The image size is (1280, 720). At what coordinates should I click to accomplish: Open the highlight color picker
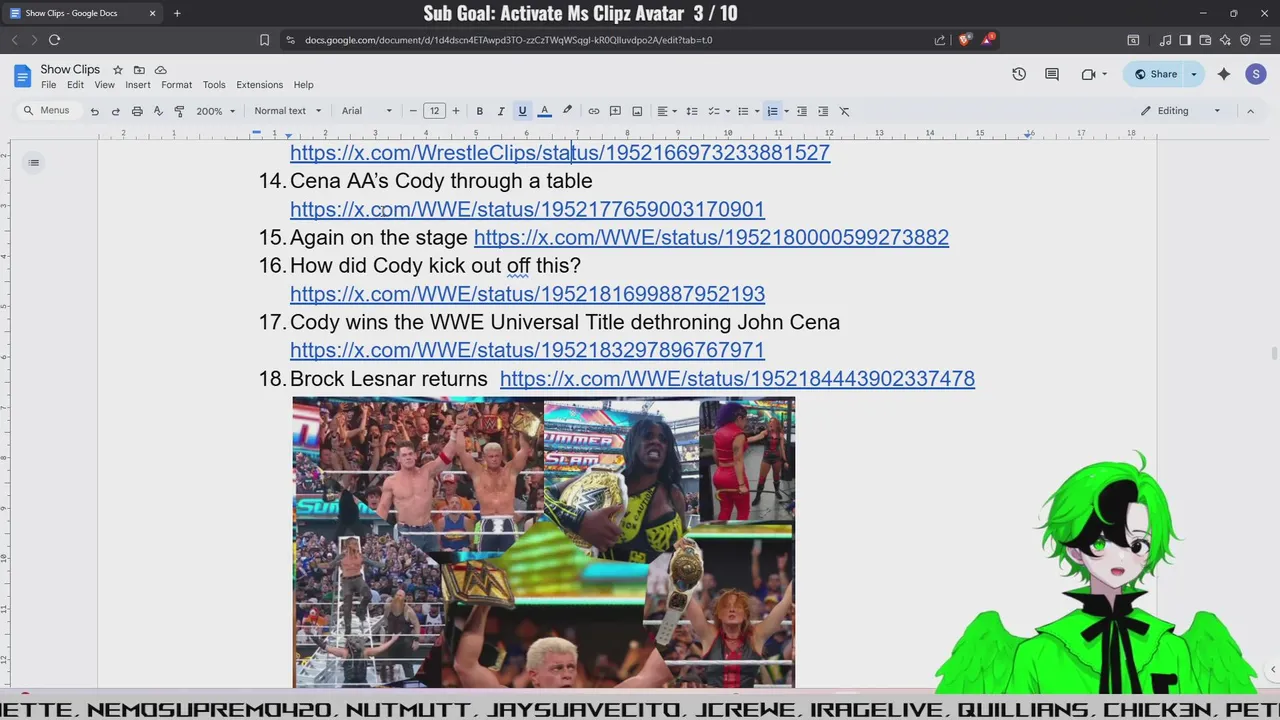click(567, 111)
